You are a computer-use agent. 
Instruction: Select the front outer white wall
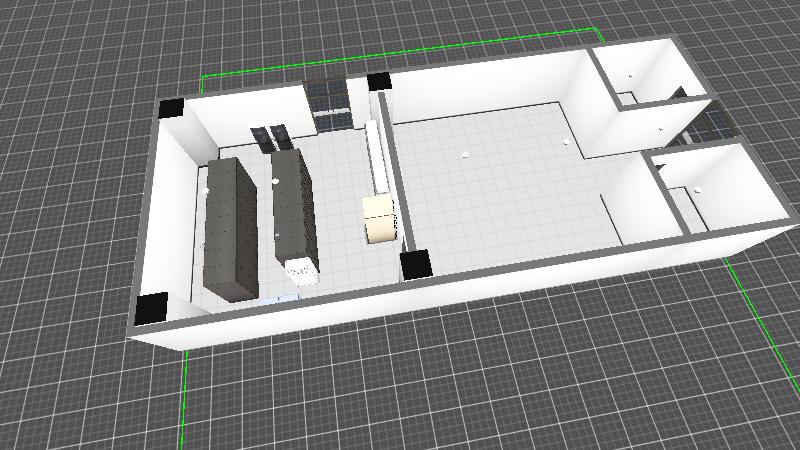click(450, 300)
